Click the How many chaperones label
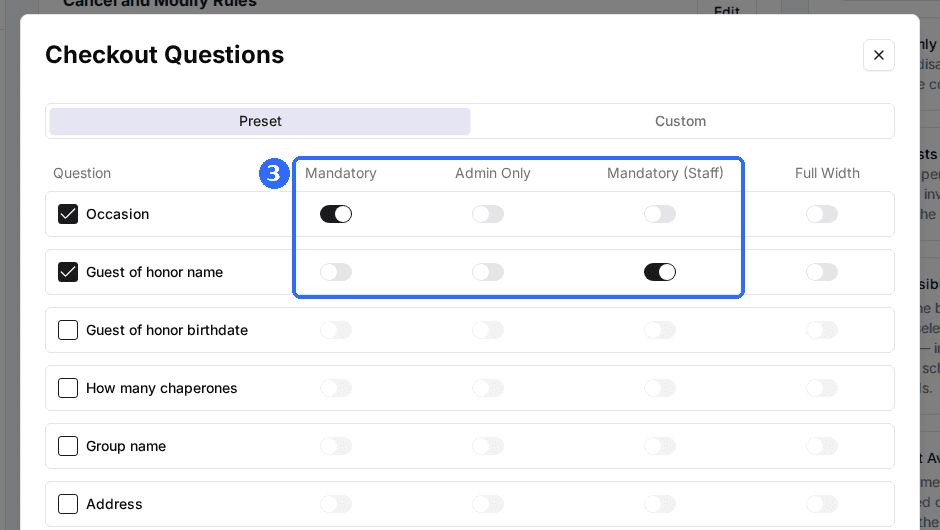The image size is (940, 530). click(x=162, y=389)
